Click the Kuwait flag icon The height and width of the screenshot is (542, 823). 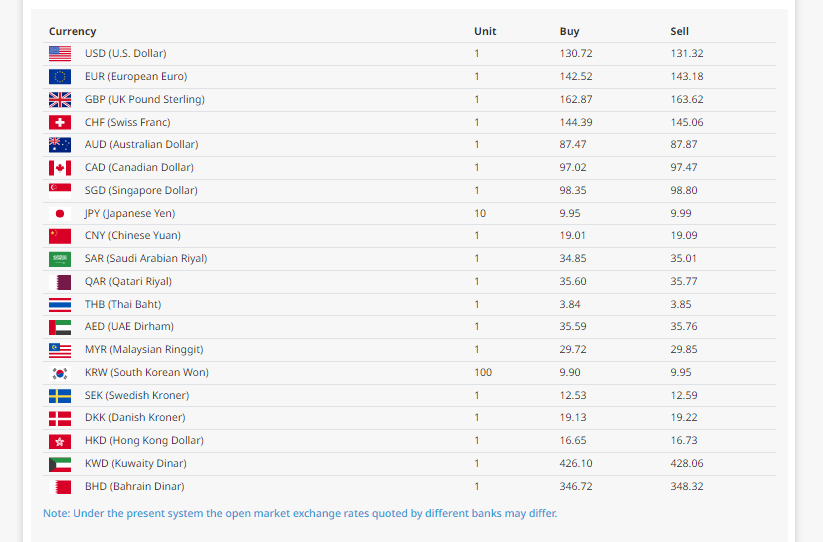point(60,463)
